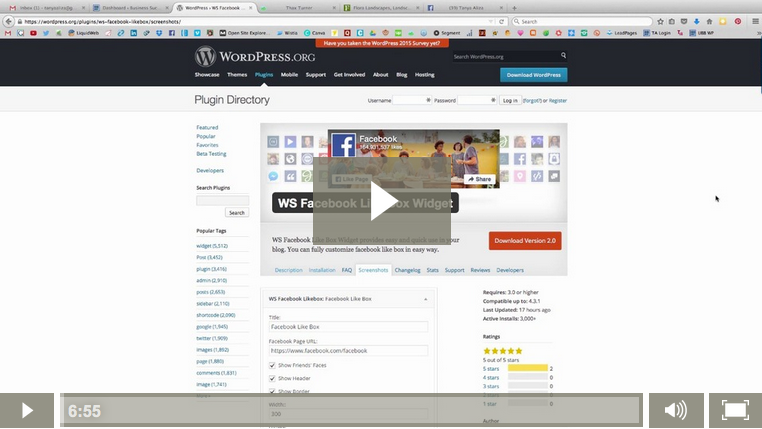Seek in the video progress bar
This screenshot has height=429, width=762.
tap(351, 411)
